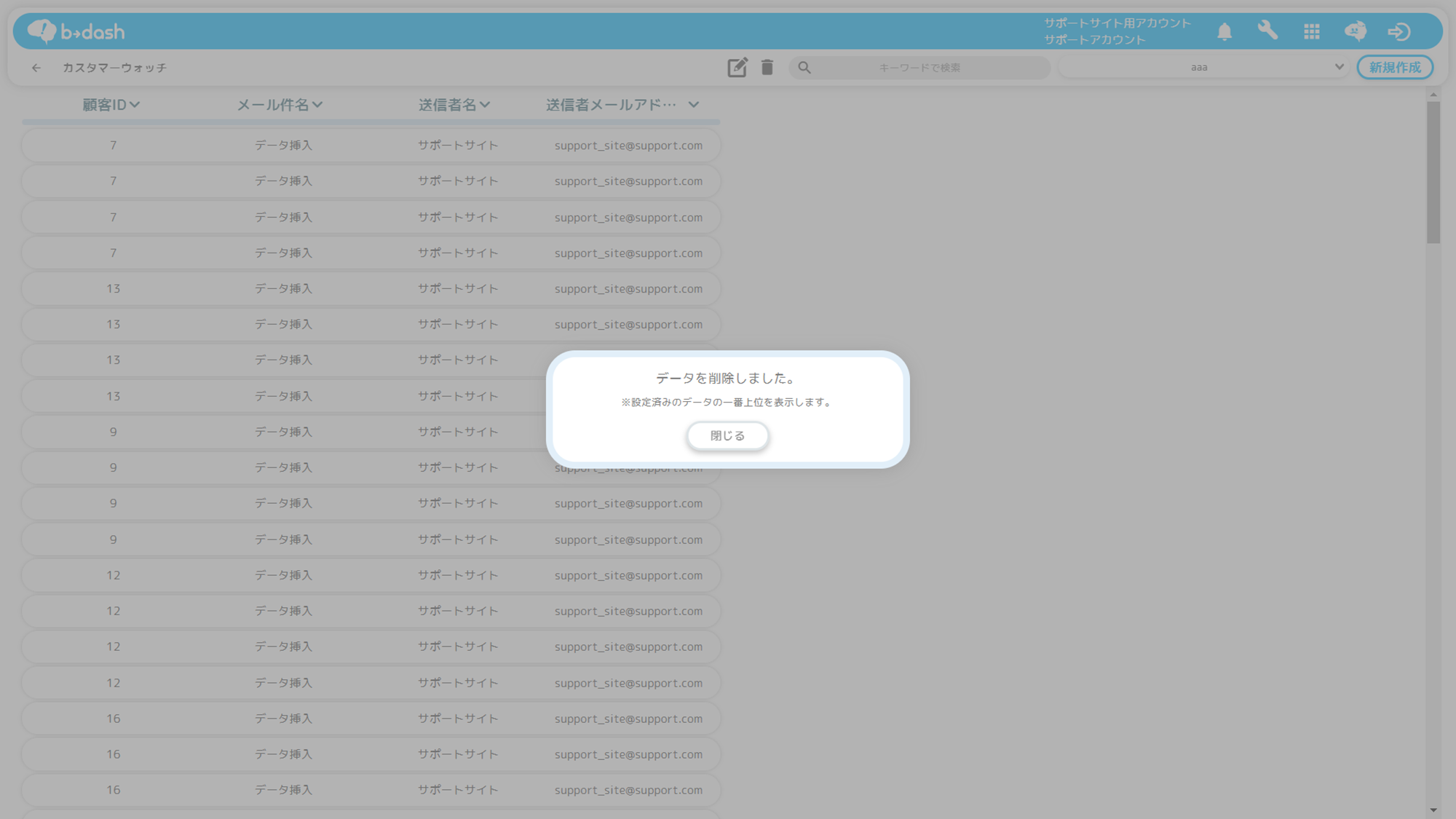Expand the 送信者名 column dropdown
Image resolution: width=1456 pixels, height=819 pixels.
[485, 105]
